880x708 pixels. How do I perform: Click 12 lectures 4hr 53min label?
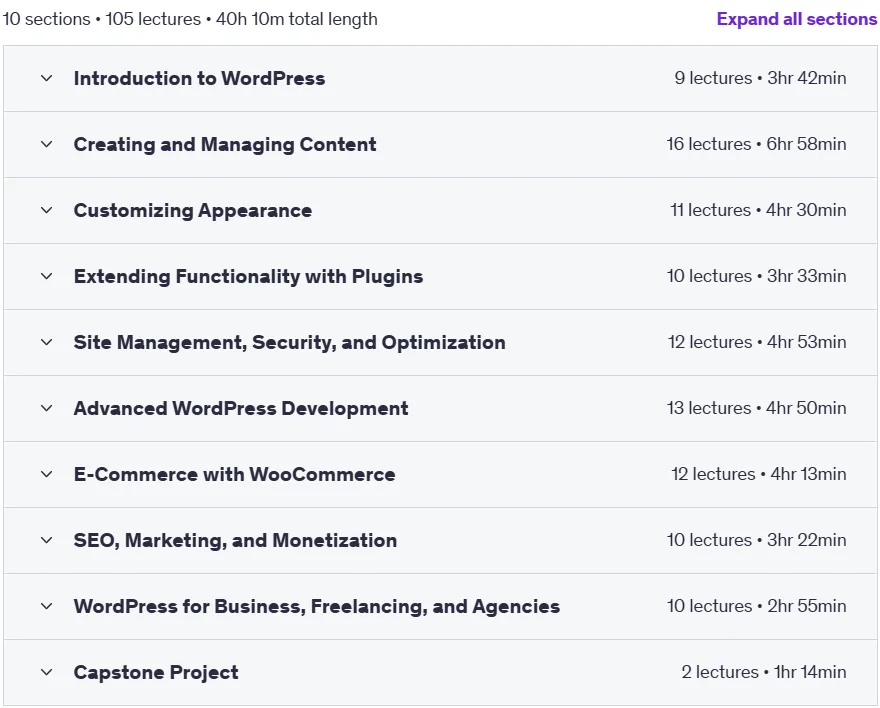757,342
